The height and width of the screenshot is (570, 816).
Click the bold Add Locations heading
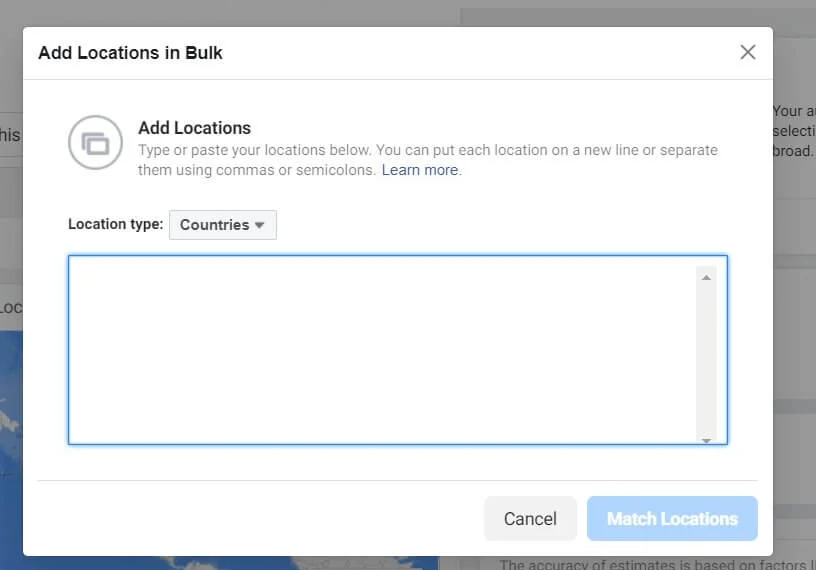194,128
